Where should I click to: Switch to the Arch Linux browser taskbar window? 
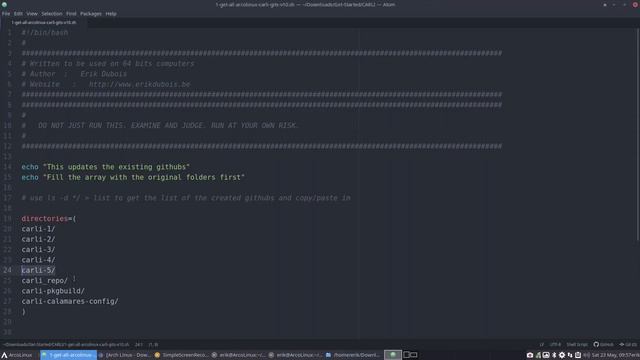(x=125, y=355)
